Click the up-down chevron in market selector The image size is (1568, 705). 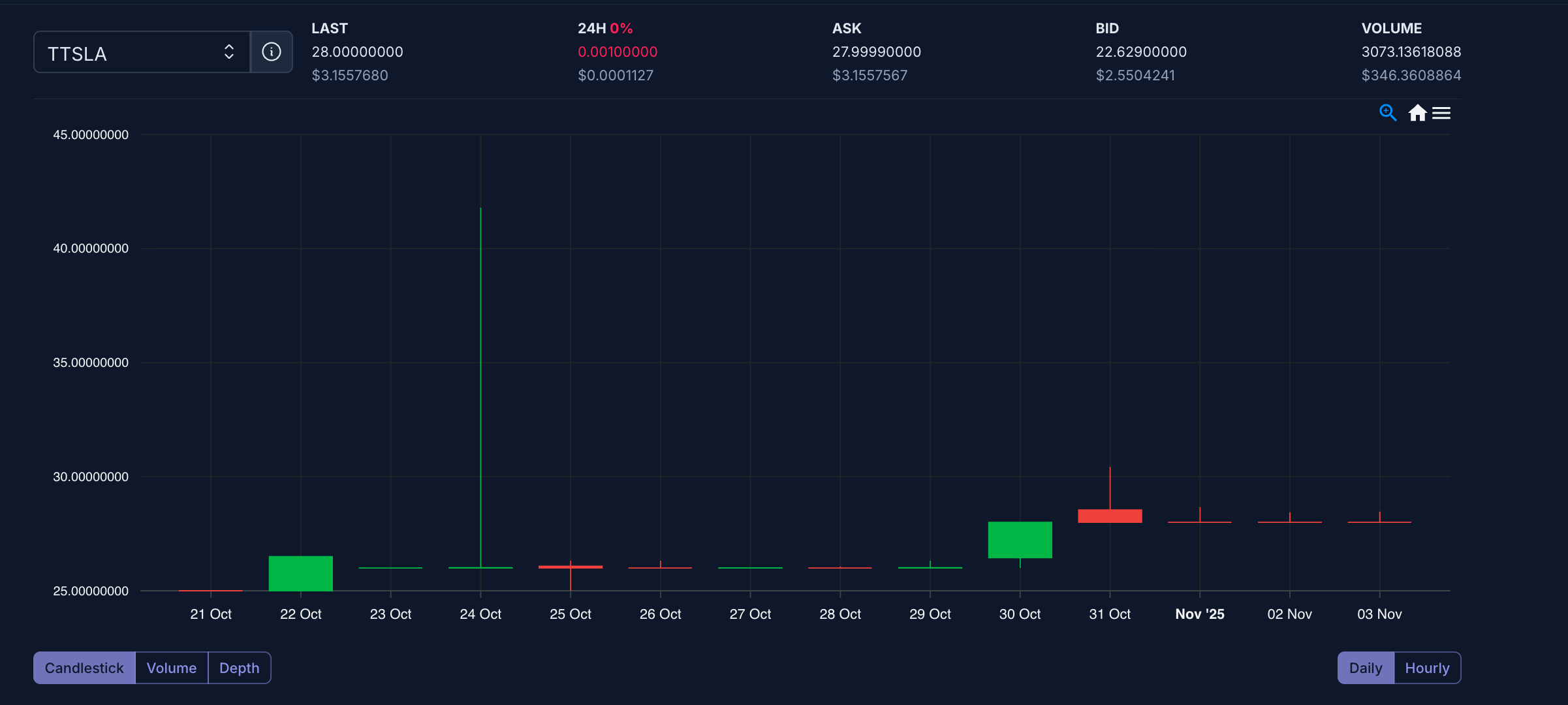pyautogui.click(x=229, y=52)
